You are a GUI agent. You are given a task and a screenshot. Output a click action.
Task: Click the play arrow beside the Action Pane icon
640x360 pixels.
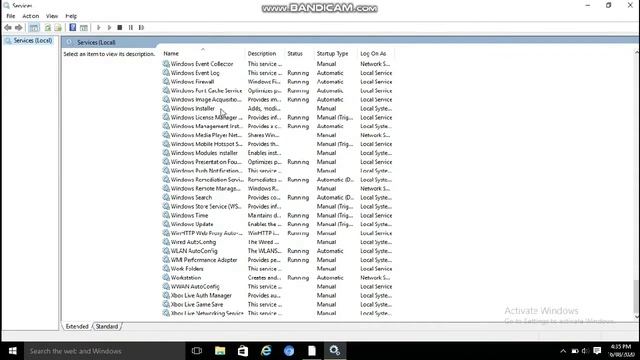coord(98,27)
